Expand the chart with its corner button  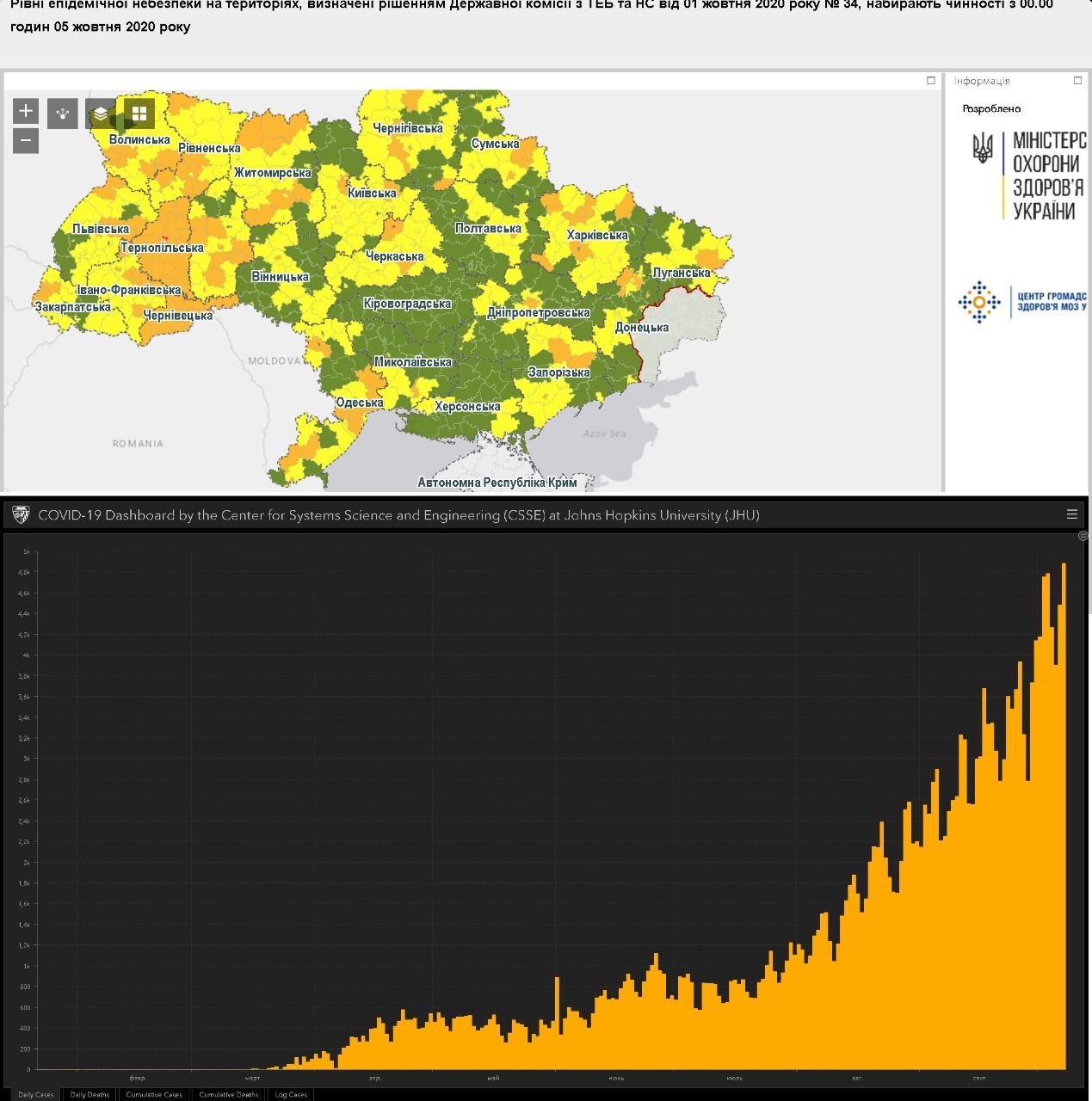(1083, 536)
